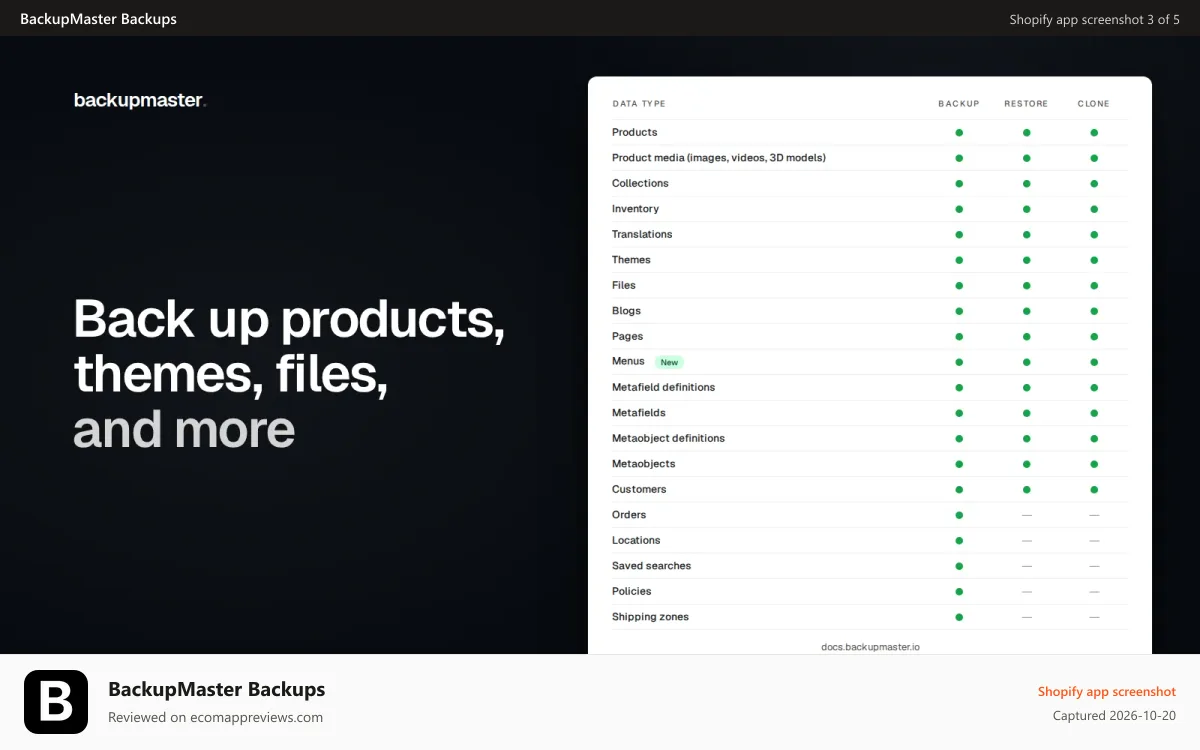Image resolution: width=1200 pixels, height=750 pixels.
Task: Select the Translations row label
Action: (x=642, y=234)
